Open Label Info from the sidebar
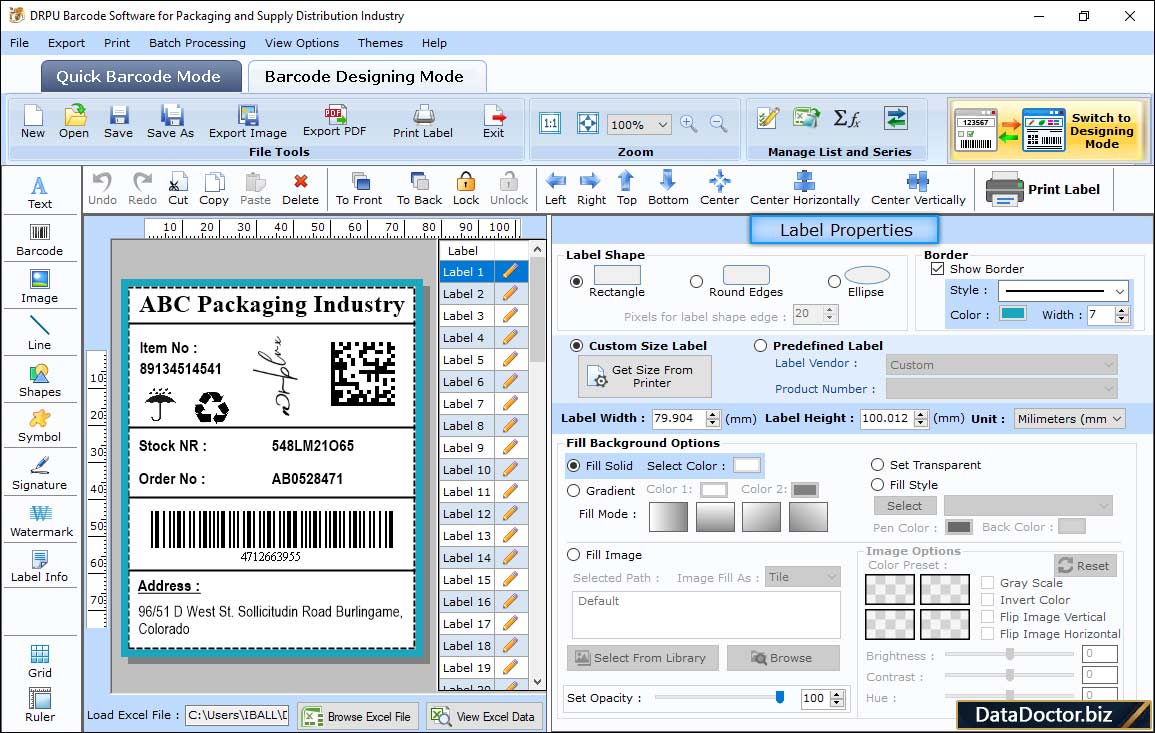Screen dimensions: 1155x733 coord(40,567)
